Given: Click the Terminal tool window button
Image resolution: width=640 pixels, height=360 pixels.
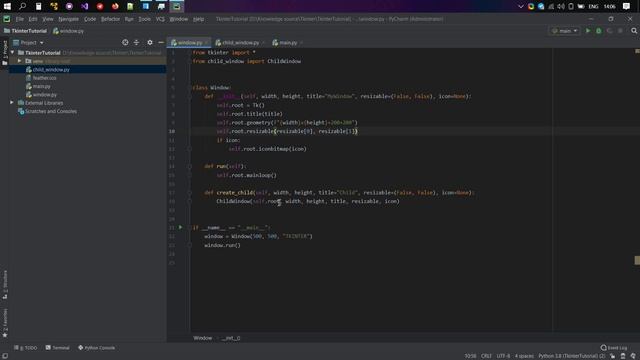Looking at the screenshot, I should point(58,348).
